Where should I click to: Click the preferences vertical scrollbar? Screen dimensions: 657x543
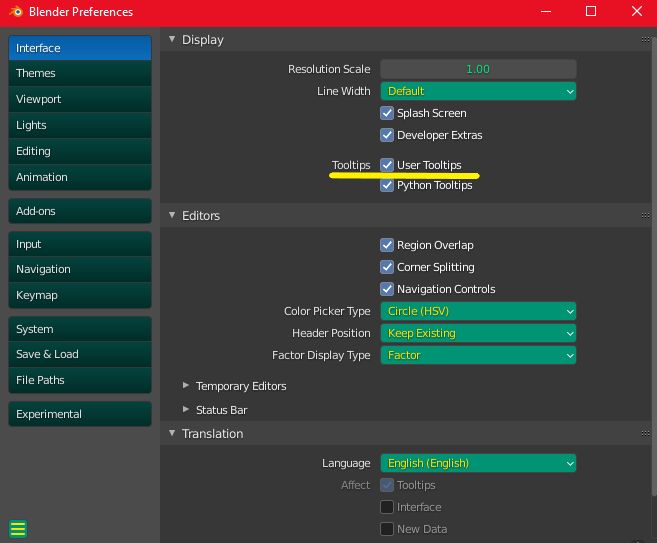click(x=654, y=264)
